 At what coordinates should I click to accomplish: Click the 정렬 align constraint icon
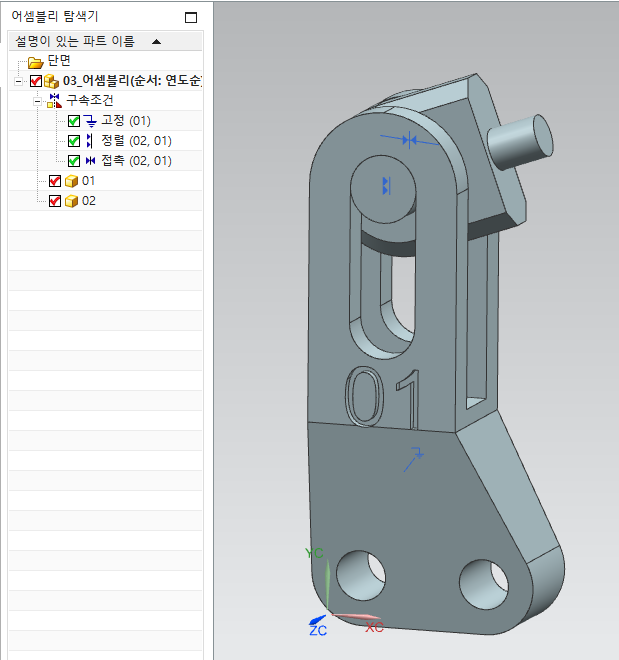tap(89, 141)
